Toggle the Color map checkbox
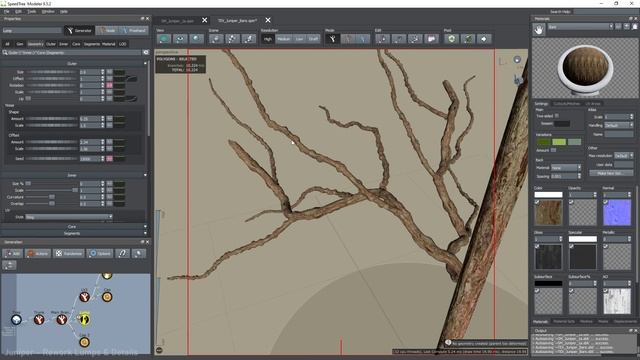 (x=537, y=202)
